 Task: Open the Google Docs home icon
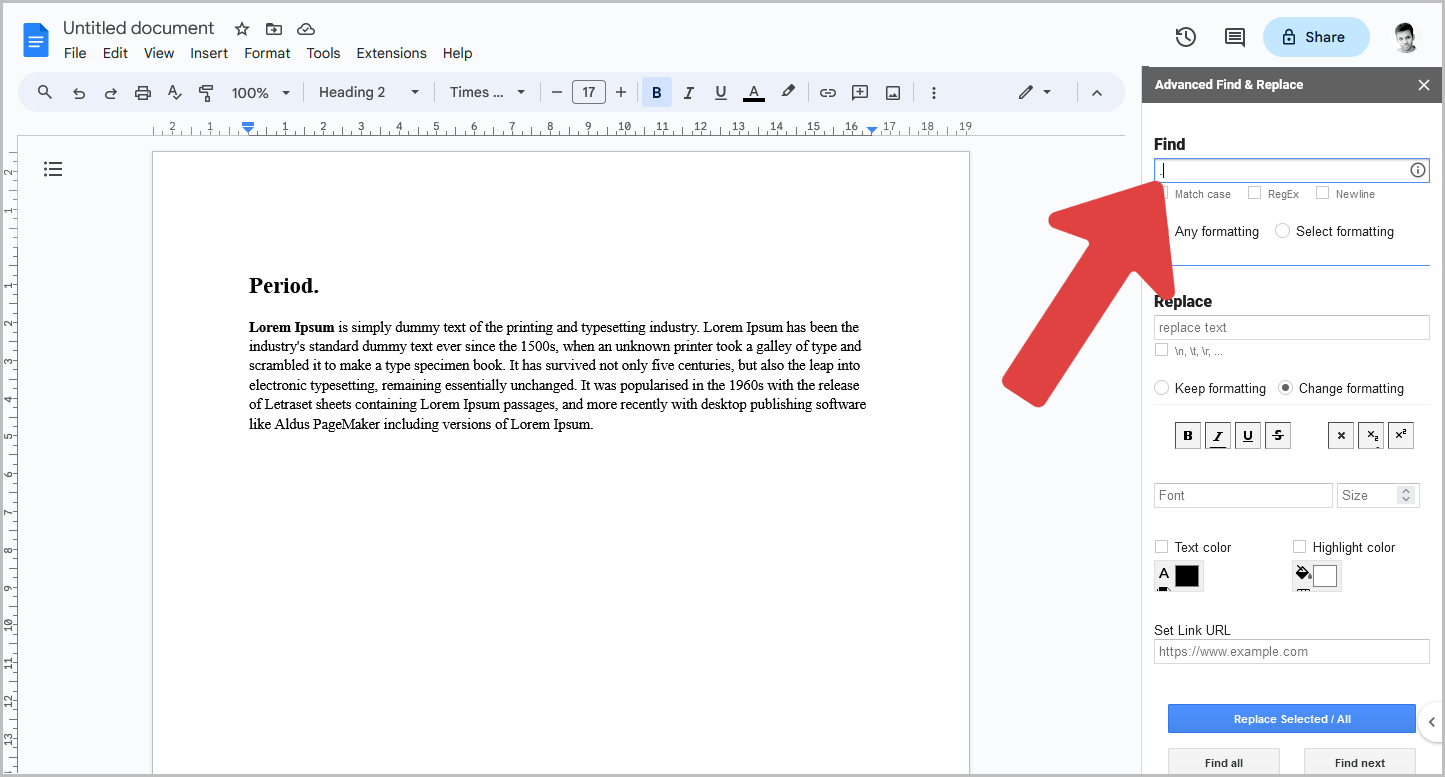pyautogui.click(x=36, y=41)
